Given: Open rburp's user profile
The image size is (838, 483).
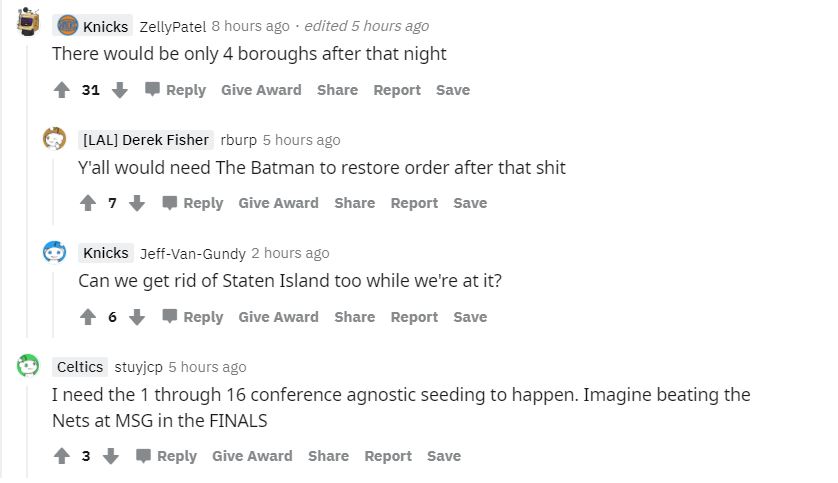Looking at the screenshot, I should point(238,140).
